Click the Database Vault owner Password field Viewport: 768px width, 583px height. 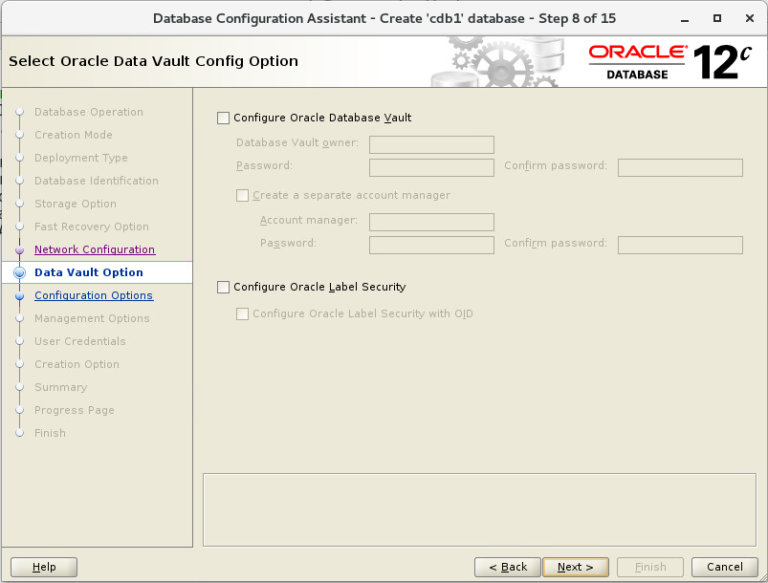tap(432, 168)
